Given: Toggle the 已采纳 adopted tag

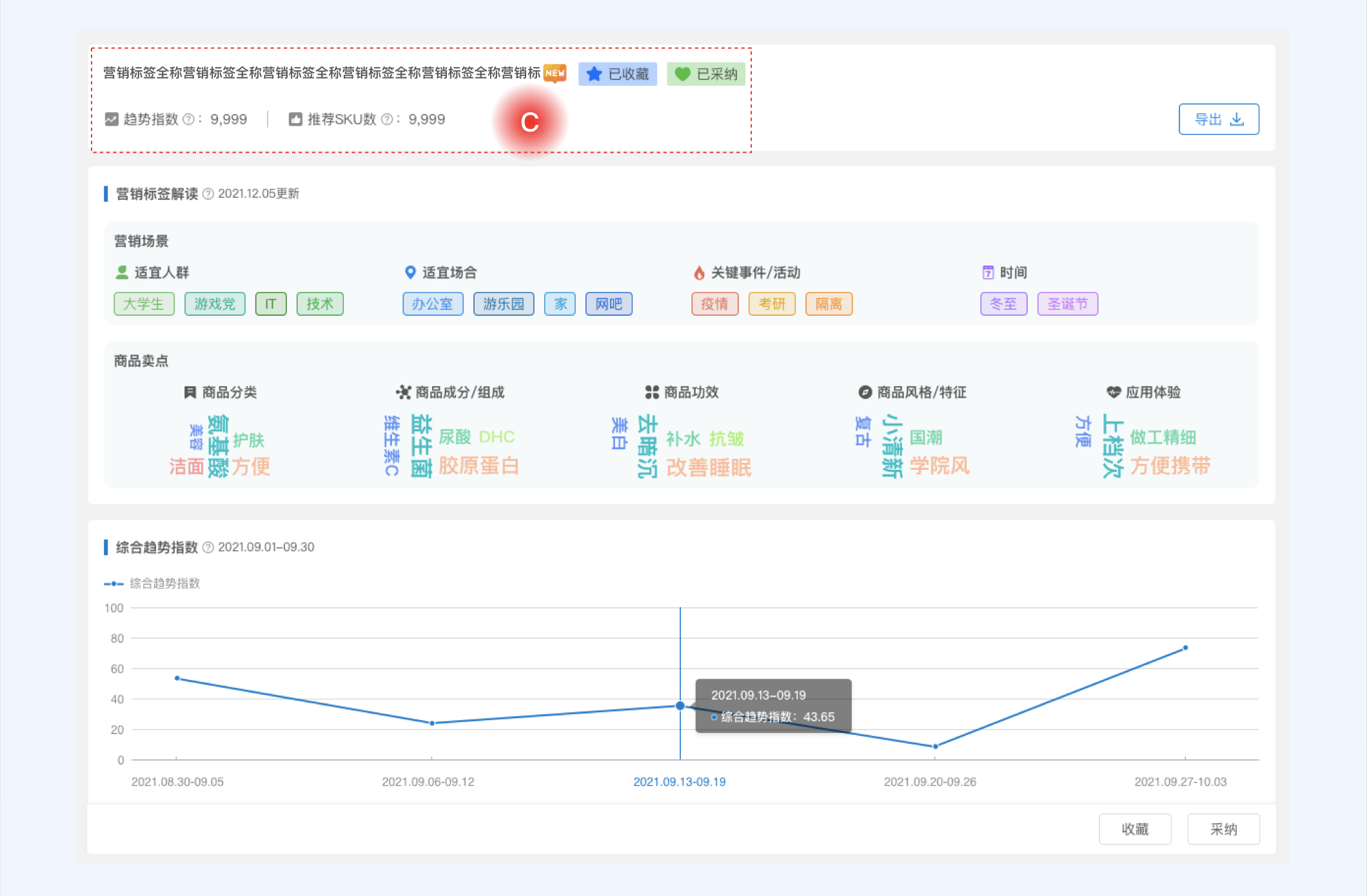Looking at the screenshot, I should click(x=706, y=74).
